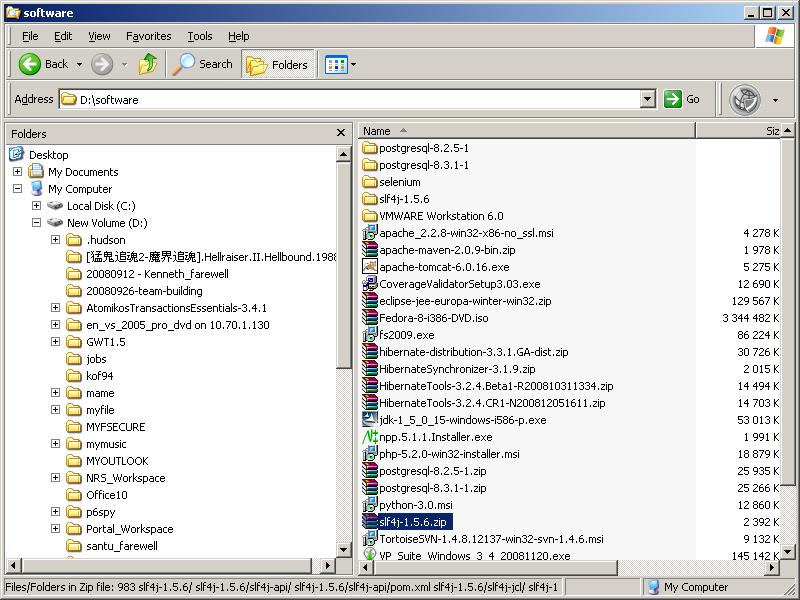This screenshot has width=800, height=600.
Task: Click the Back navigation arrow icon
Action: coord(30,64)
